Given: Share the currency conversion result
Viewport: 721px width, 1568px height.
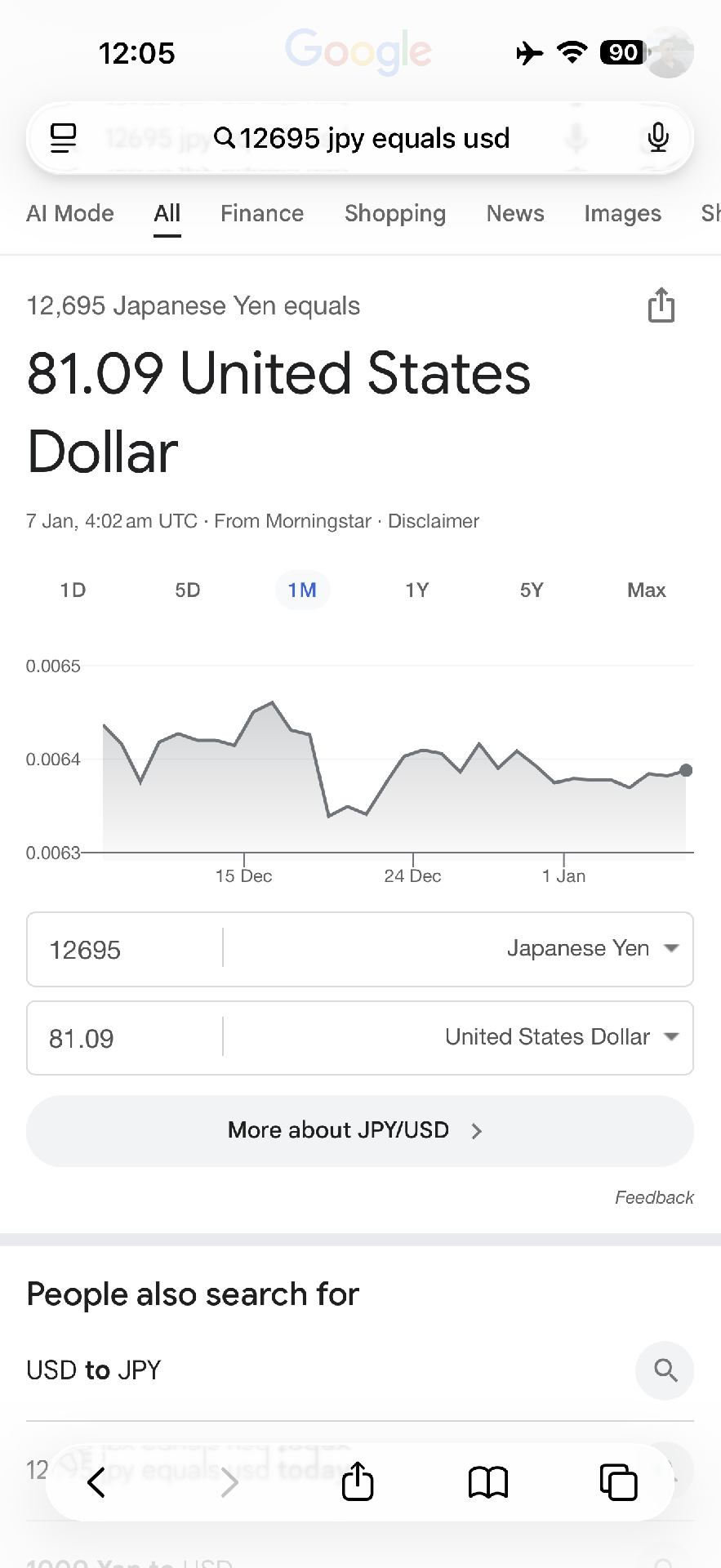Looking at the screenshot, I should 661,305.
